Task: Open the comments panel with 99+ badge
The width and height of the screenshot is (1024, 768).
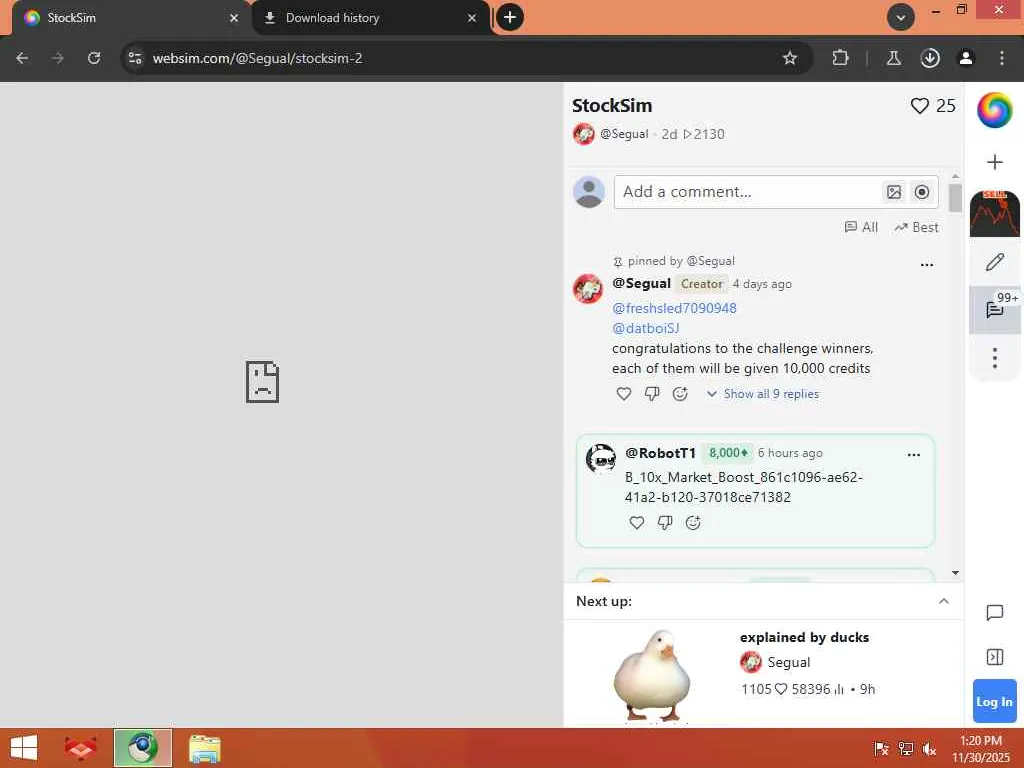Action: tap(995, 308)
